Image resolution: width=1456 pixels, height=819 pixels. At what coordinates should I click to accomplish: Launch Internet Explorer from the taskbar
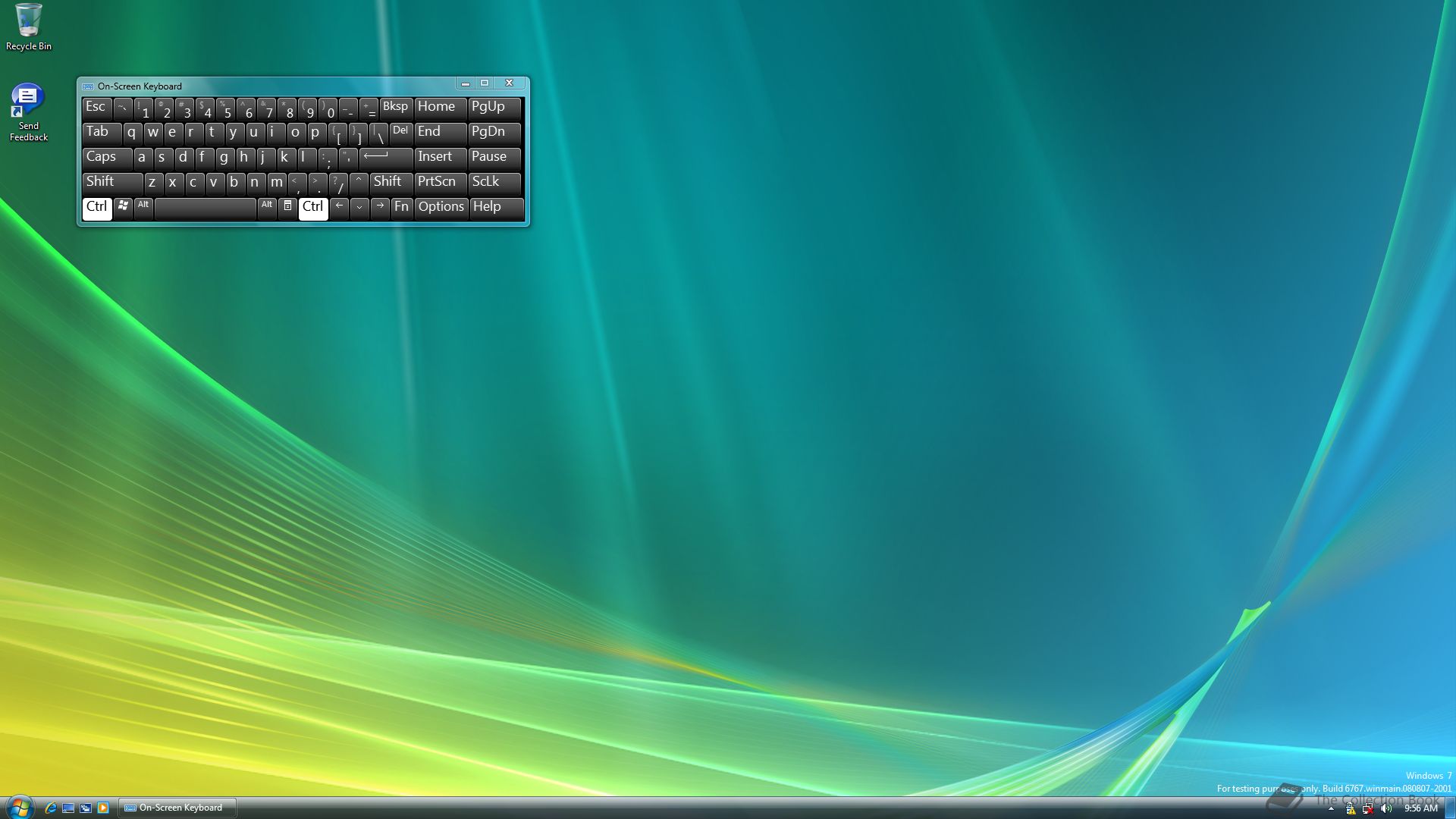(51, 808)
